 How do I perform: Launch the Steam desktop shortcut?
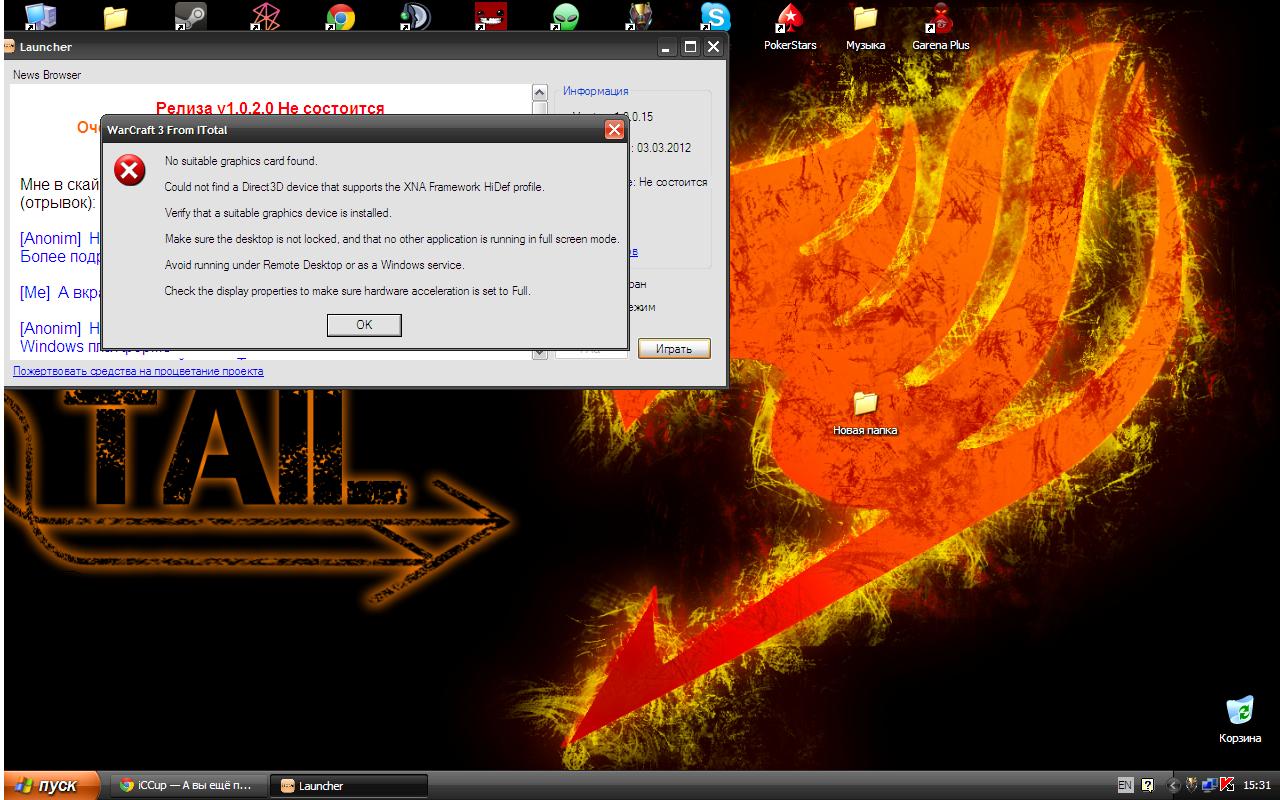click(190, 16)
